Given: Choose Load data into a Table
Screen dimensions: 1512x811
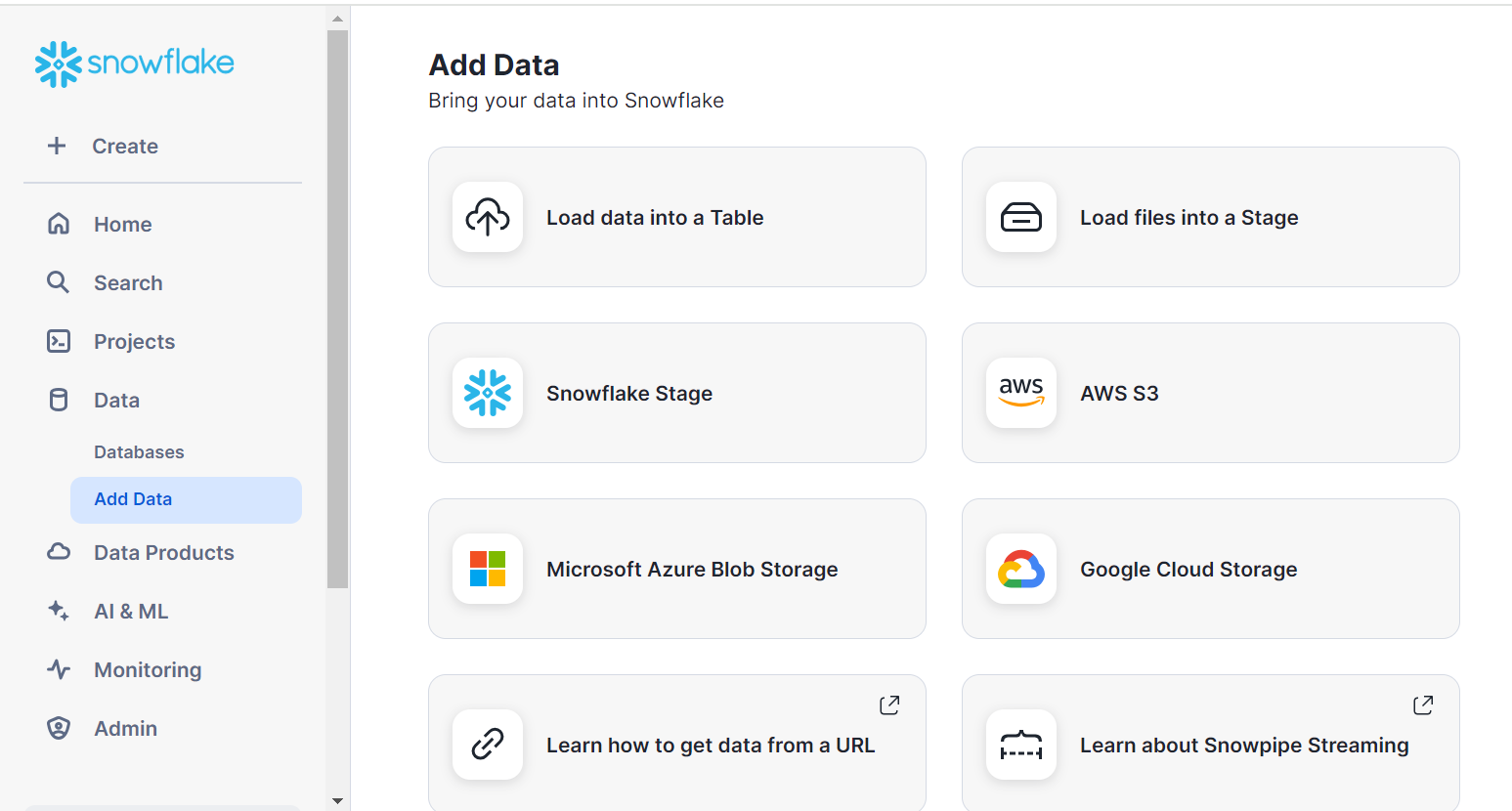Looking at the screenshot, I should pos(677,217).
